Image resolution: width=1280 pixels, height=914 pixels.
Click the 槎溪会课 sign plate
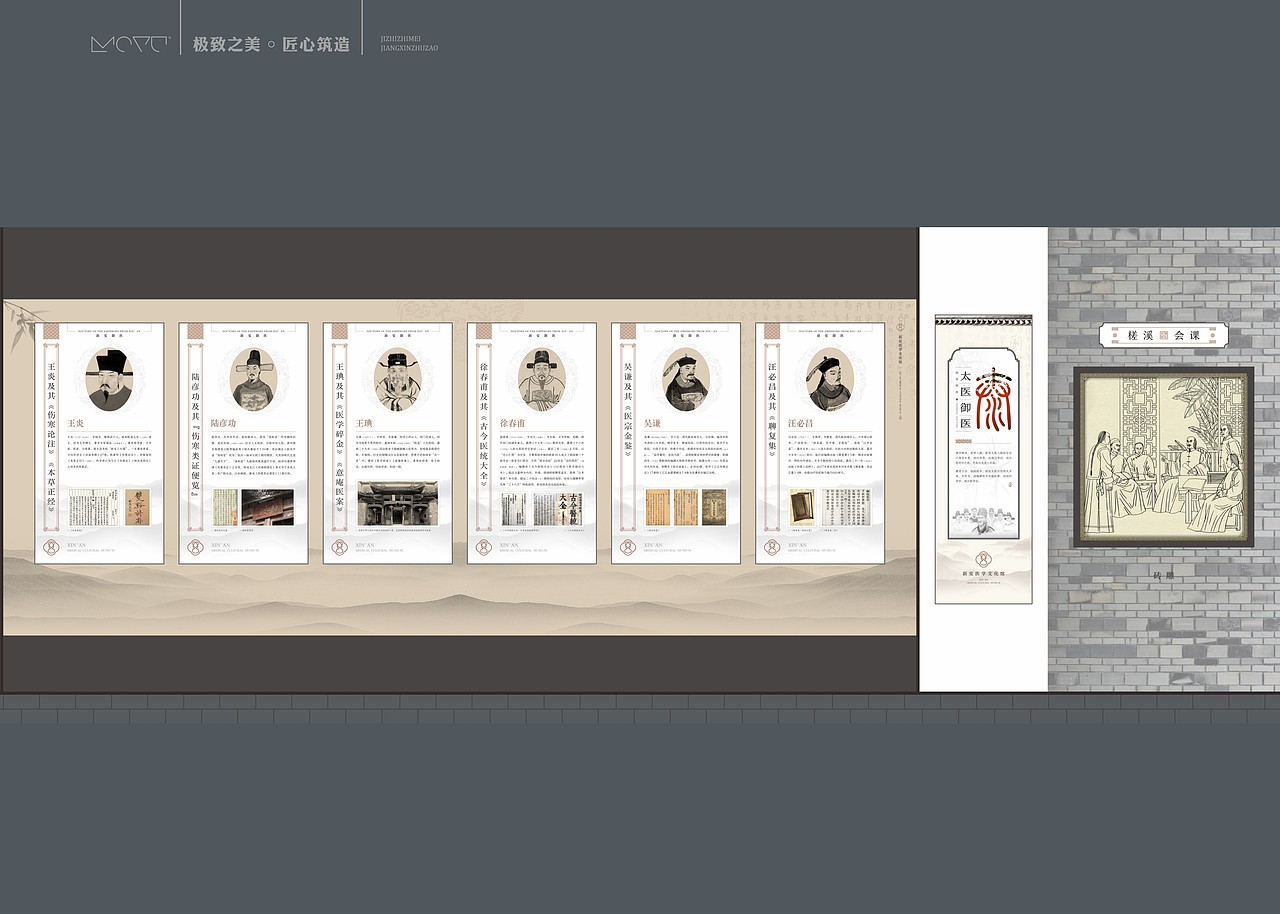(x=1164, y=335)
